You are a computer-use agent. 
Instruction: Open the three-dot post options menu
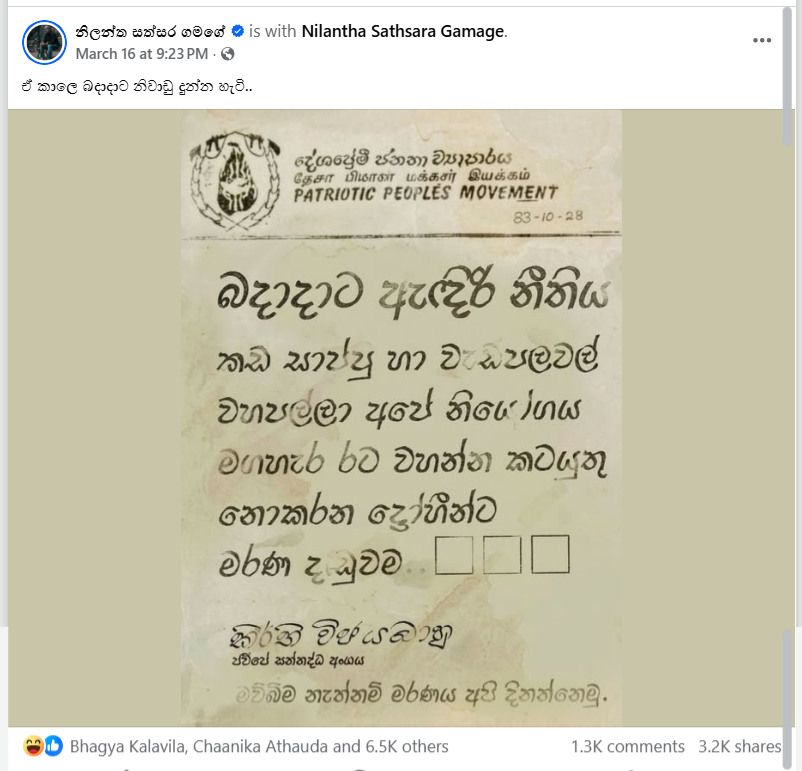tap(762, 40)
